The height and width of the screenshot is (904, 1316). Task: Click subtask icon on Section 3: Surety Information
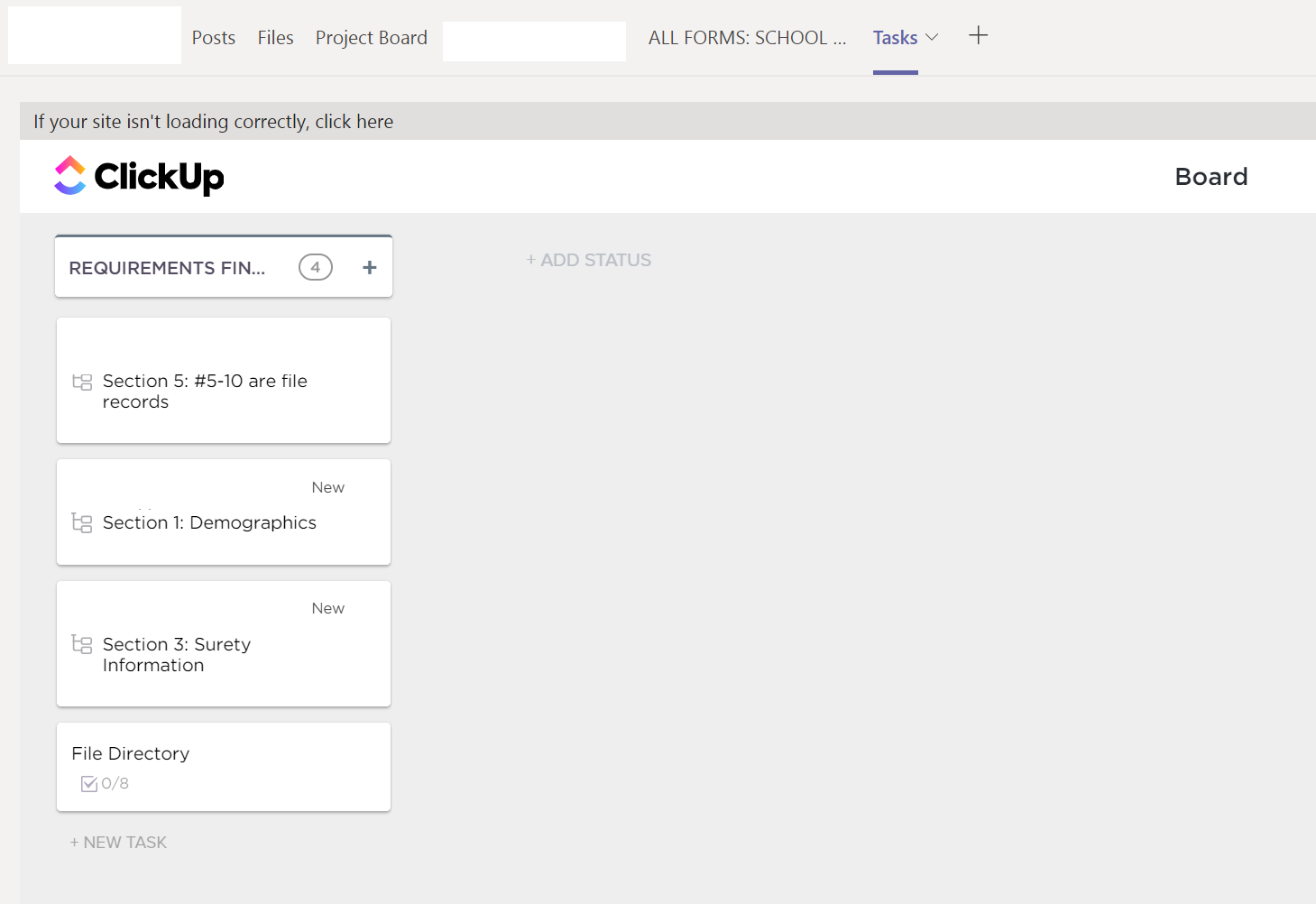tap(82, 644)
